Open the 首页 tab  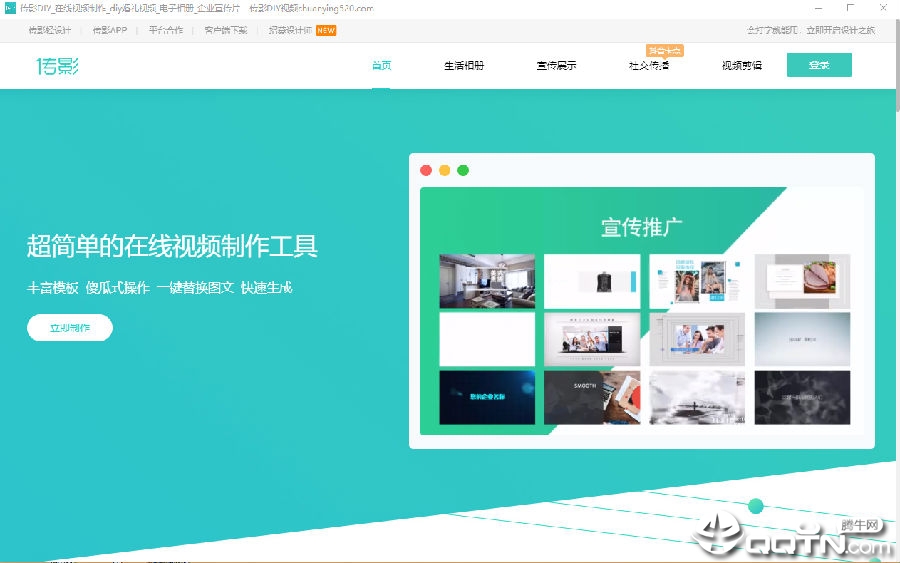click(382, 65)
